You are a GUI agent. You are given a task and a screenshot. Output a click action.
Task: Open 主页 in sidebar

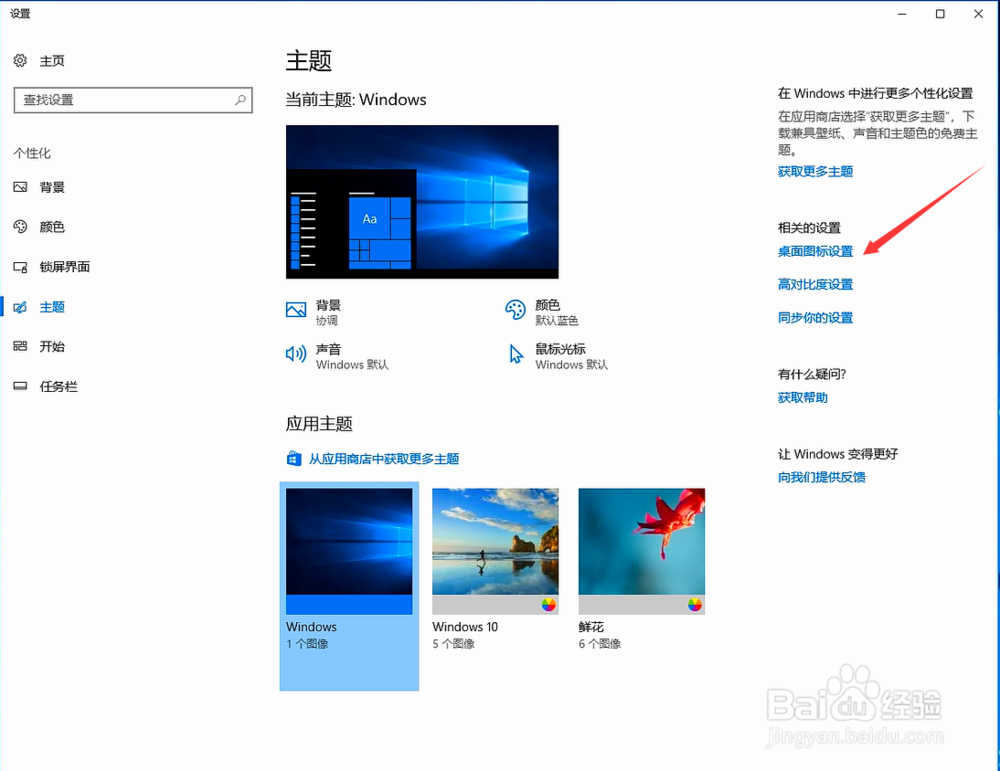52,61
